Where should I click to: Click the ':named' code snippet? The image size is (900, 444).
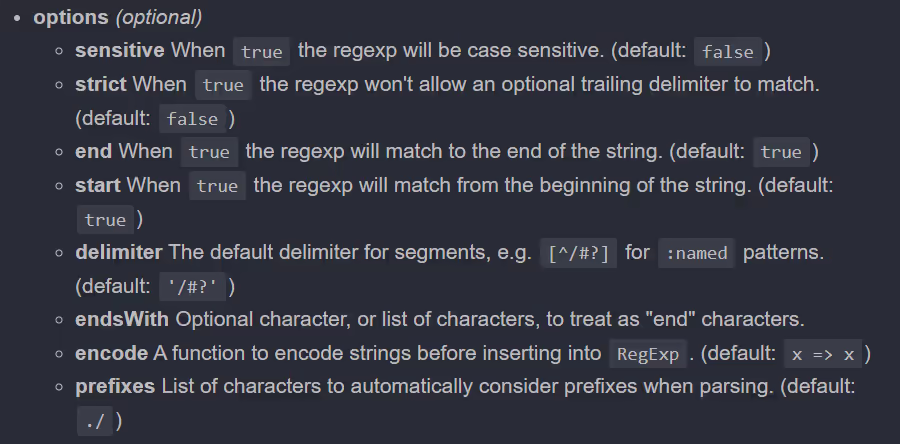(x=696, y=253)
